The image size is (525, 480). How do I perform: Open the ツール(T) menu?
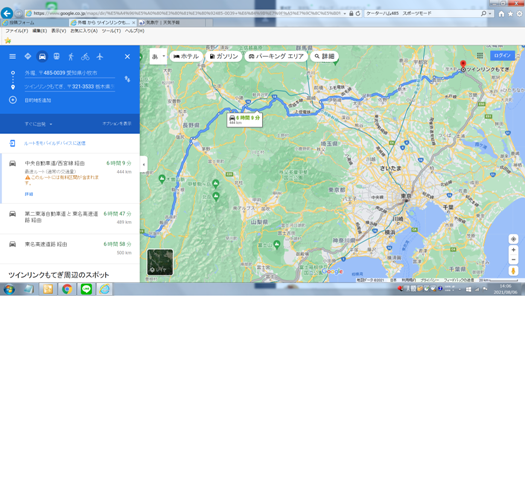coord(111,31)
